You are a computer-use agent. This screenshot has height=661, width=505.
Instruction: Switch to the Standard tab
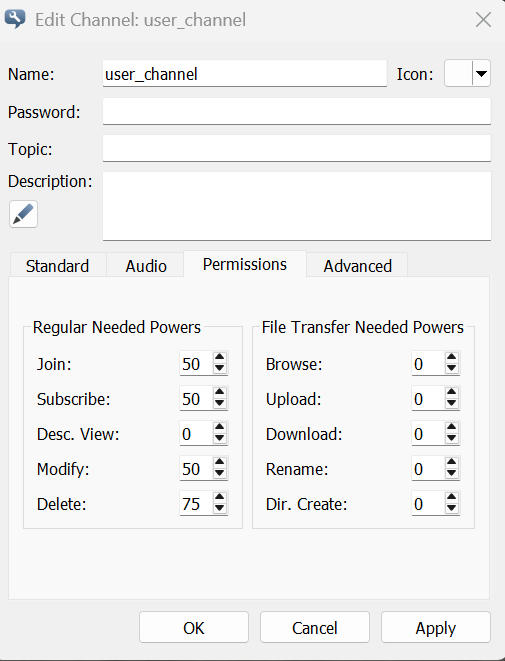tap(57, 266)
